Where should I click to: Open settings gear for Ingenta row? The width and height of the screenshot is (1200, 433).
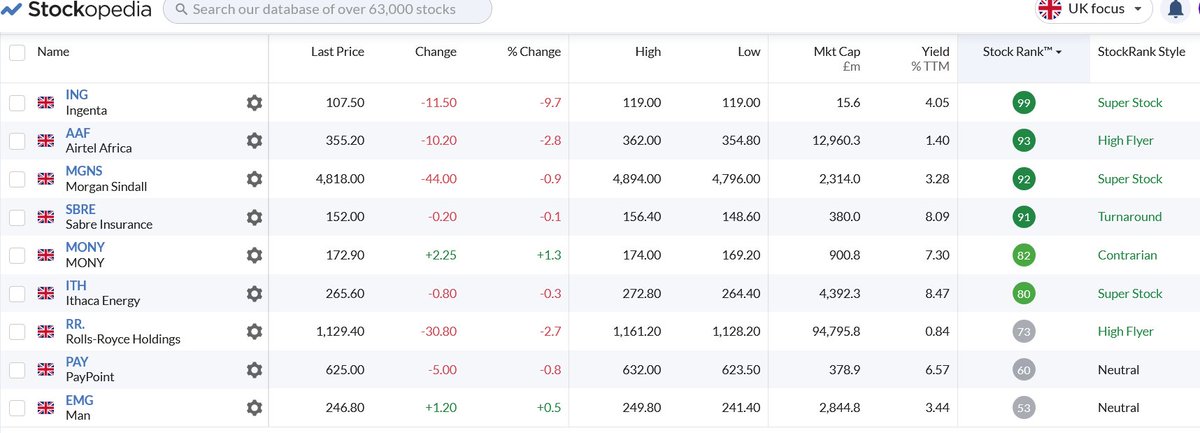(x=254, y=102)
